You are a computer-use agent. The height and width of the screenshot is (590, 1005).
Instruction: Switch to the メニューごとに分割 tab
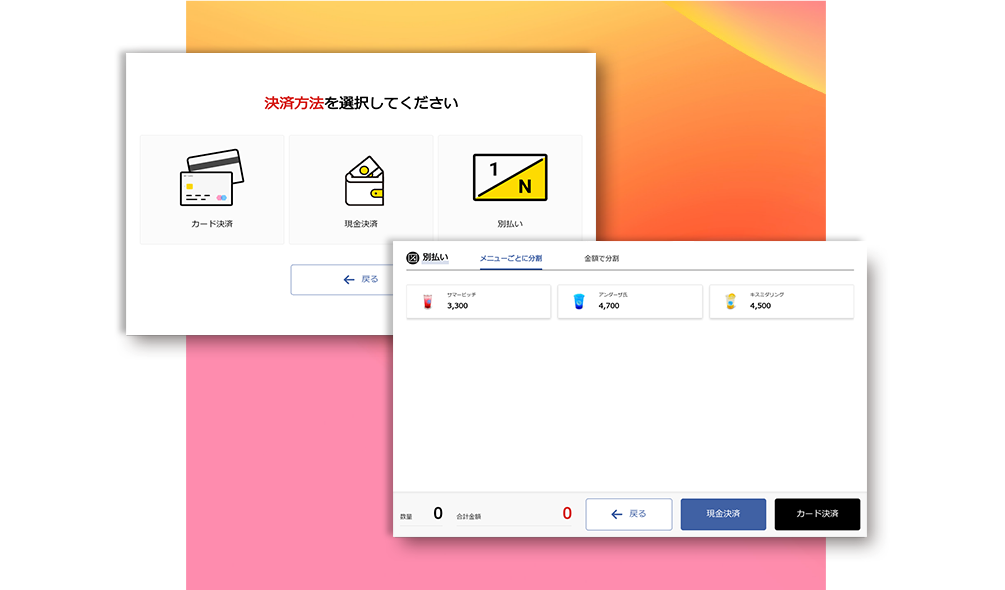[x=510, y=259]
